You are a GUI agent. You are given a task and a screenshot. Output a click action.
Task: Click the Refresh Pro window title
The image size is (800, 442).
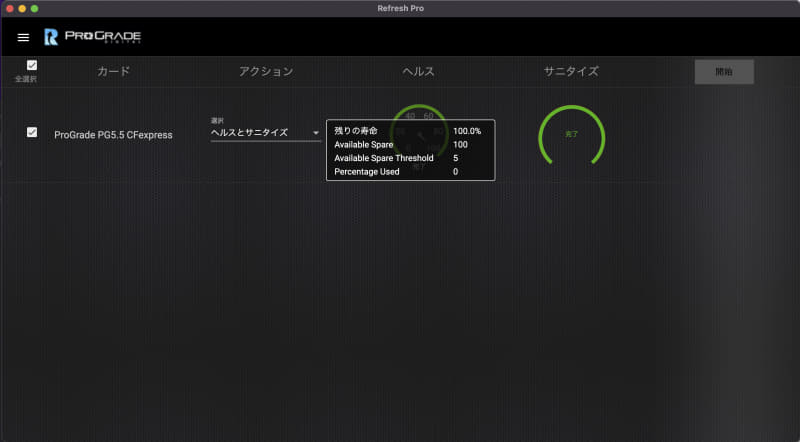401,8
